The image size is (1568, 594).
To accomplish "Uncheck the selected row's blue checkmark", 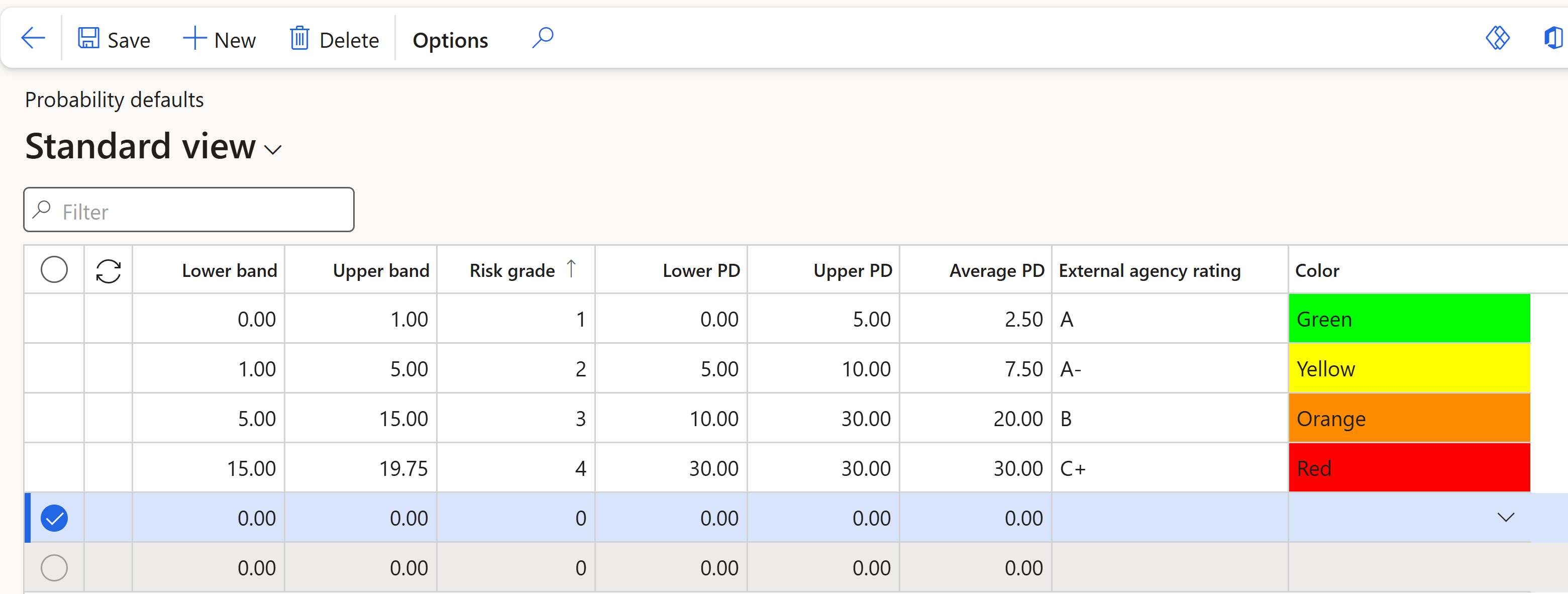I will 54,518.
